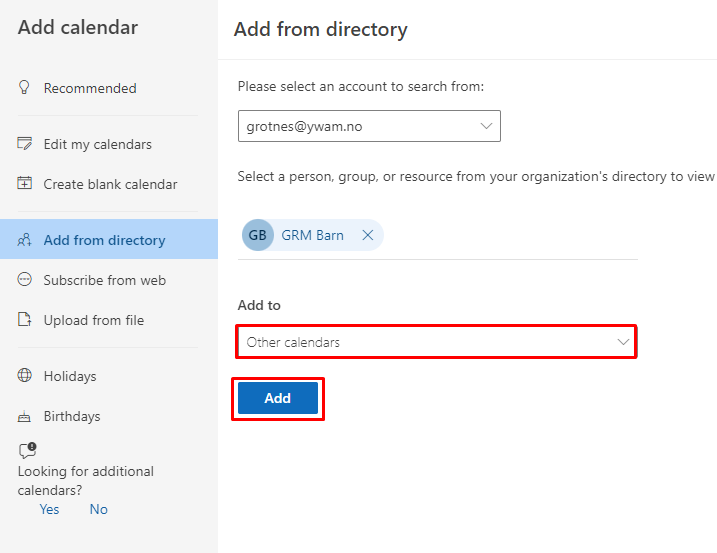Remove GRM Barn from selection

pyautogui.click(x=367, y=235)
